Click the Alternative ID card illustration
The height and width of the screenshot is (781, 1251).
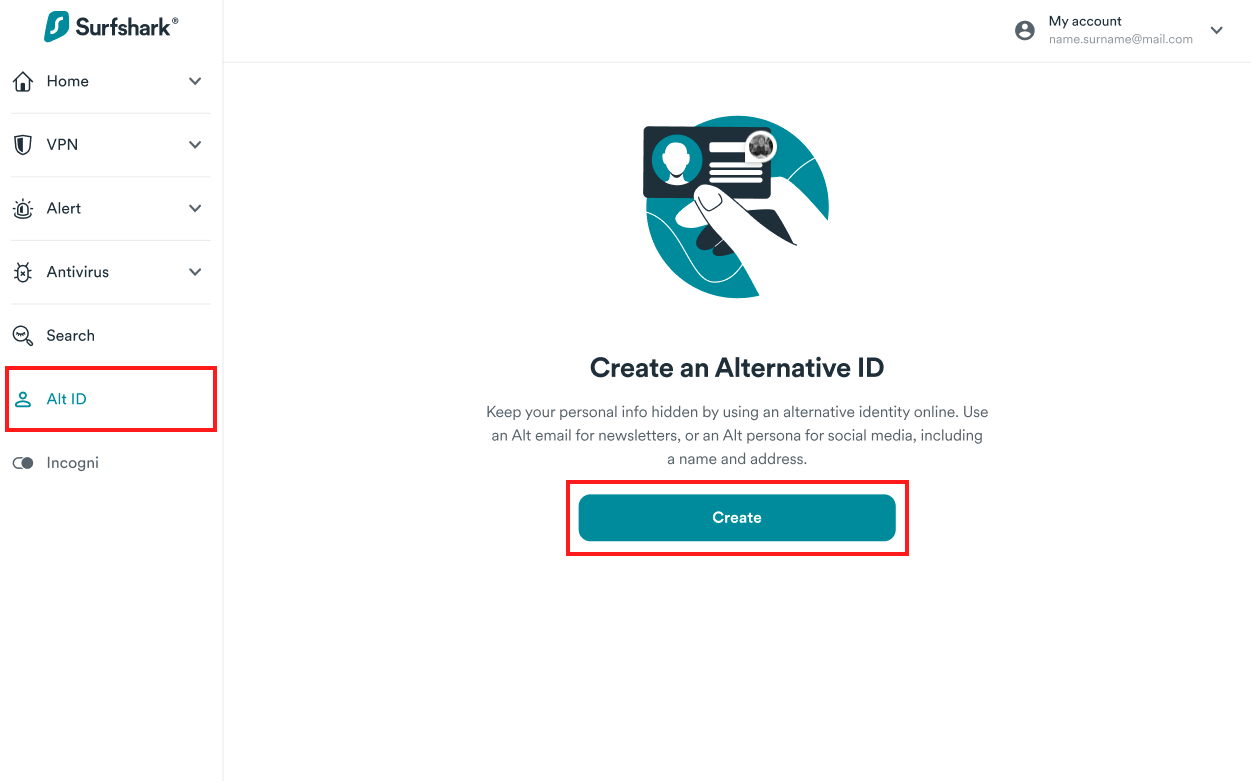pos(737,206)
